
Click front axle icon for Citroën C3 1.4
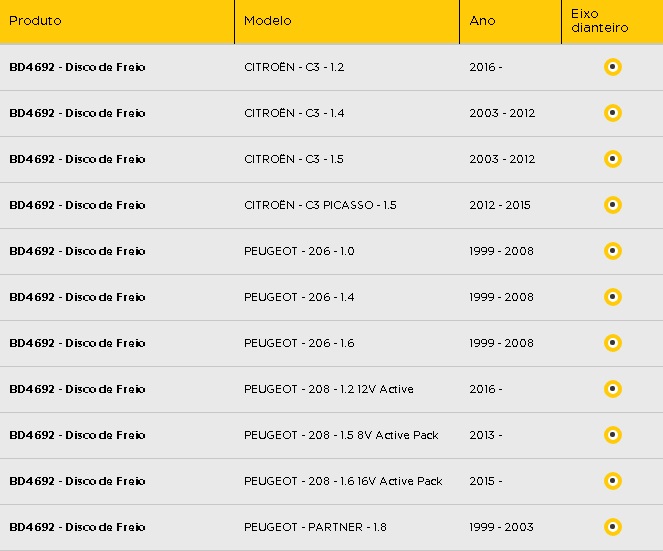[613, 113]
